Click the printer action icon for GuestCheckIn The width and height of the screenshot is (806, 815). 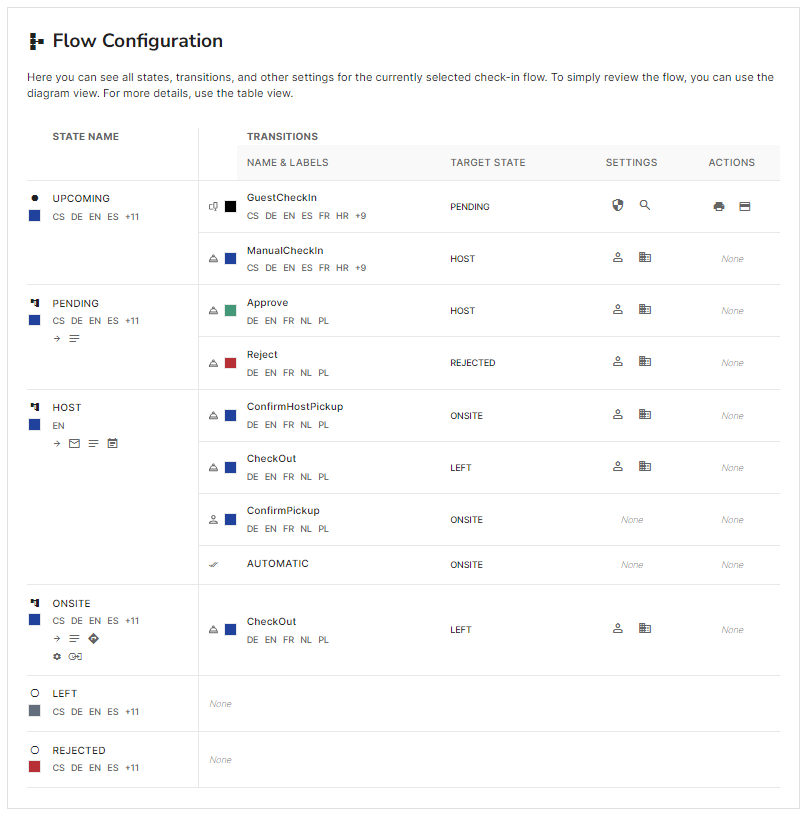(719, 206)
